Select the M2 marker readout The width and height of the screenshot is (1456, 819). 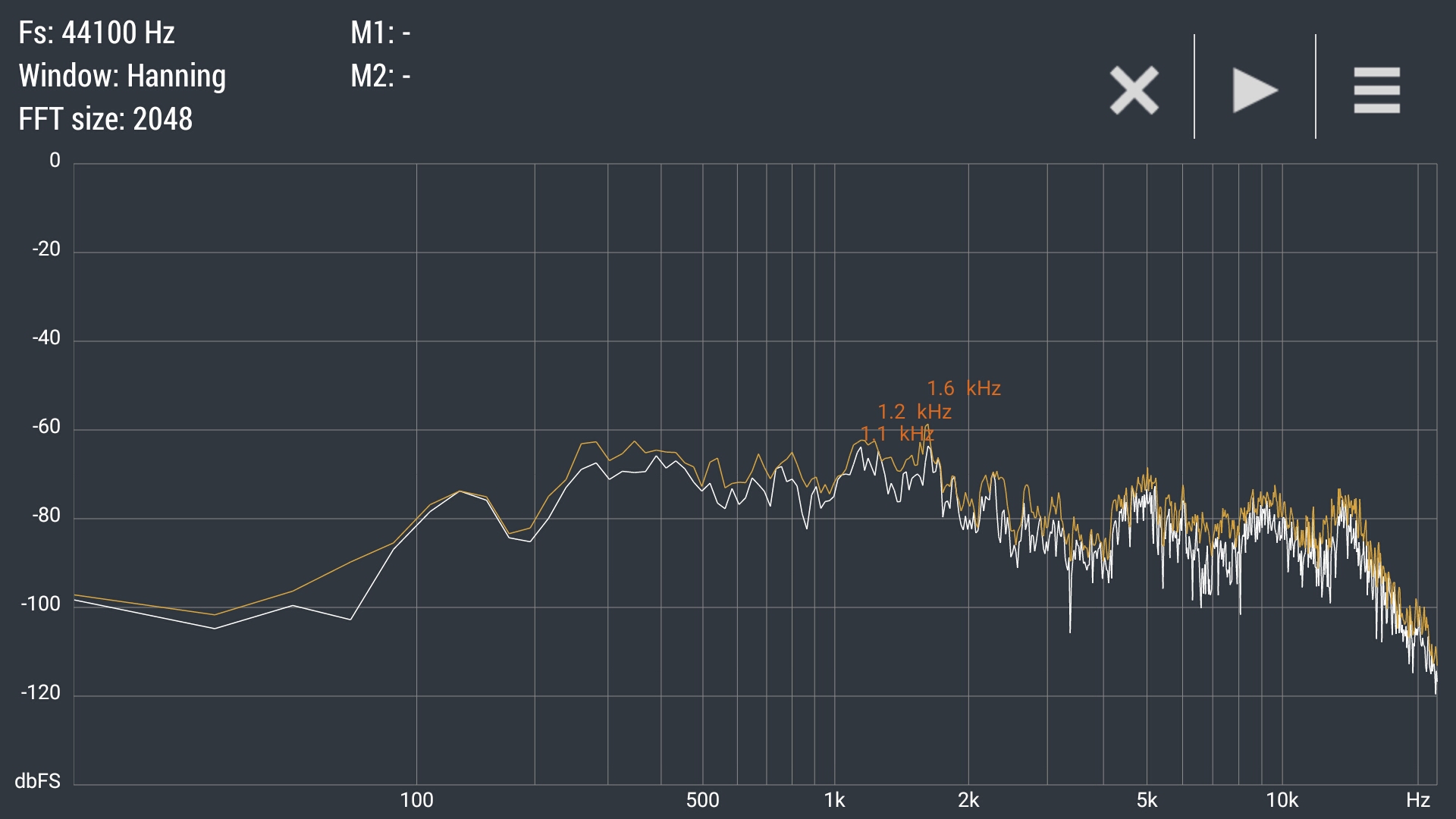380,76
